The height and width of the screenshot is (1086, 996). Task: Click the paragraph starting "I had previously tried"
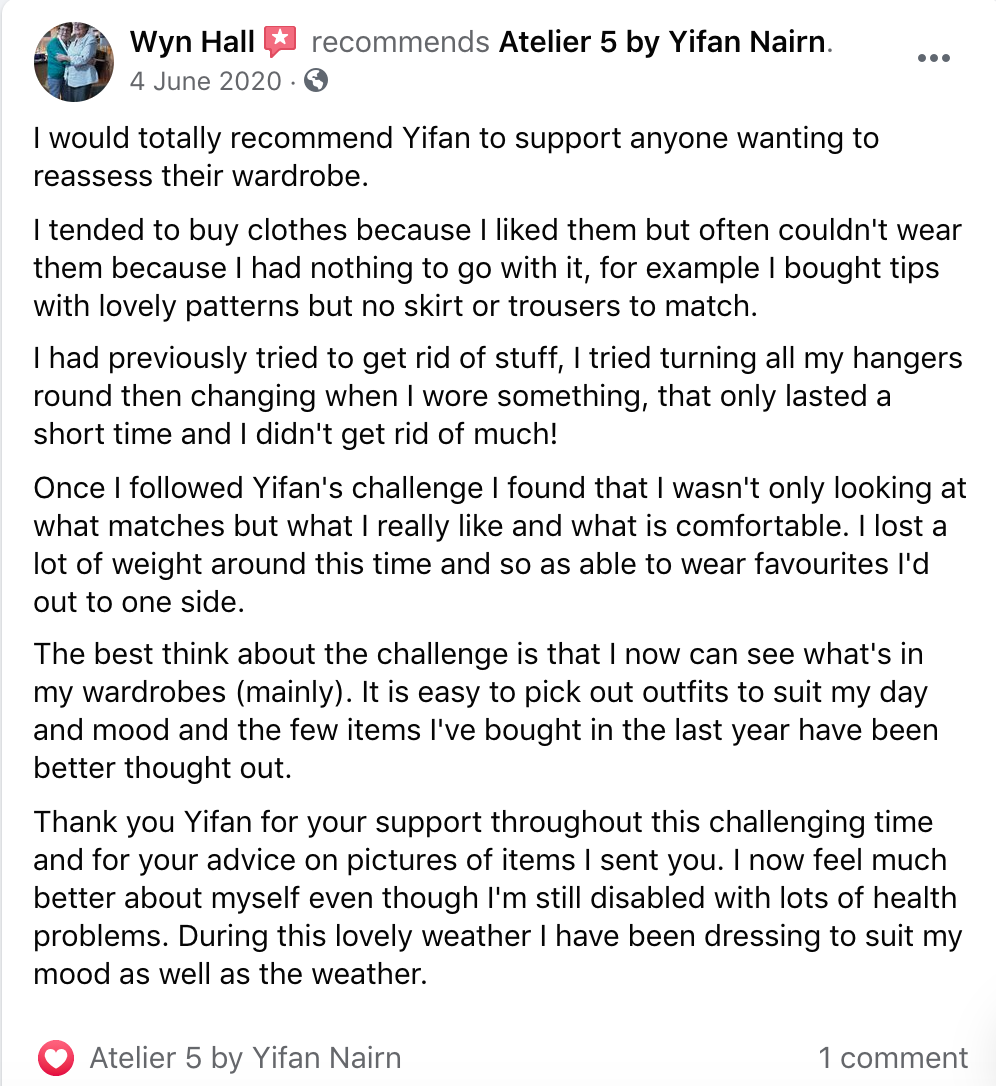(x=497, y=396)
